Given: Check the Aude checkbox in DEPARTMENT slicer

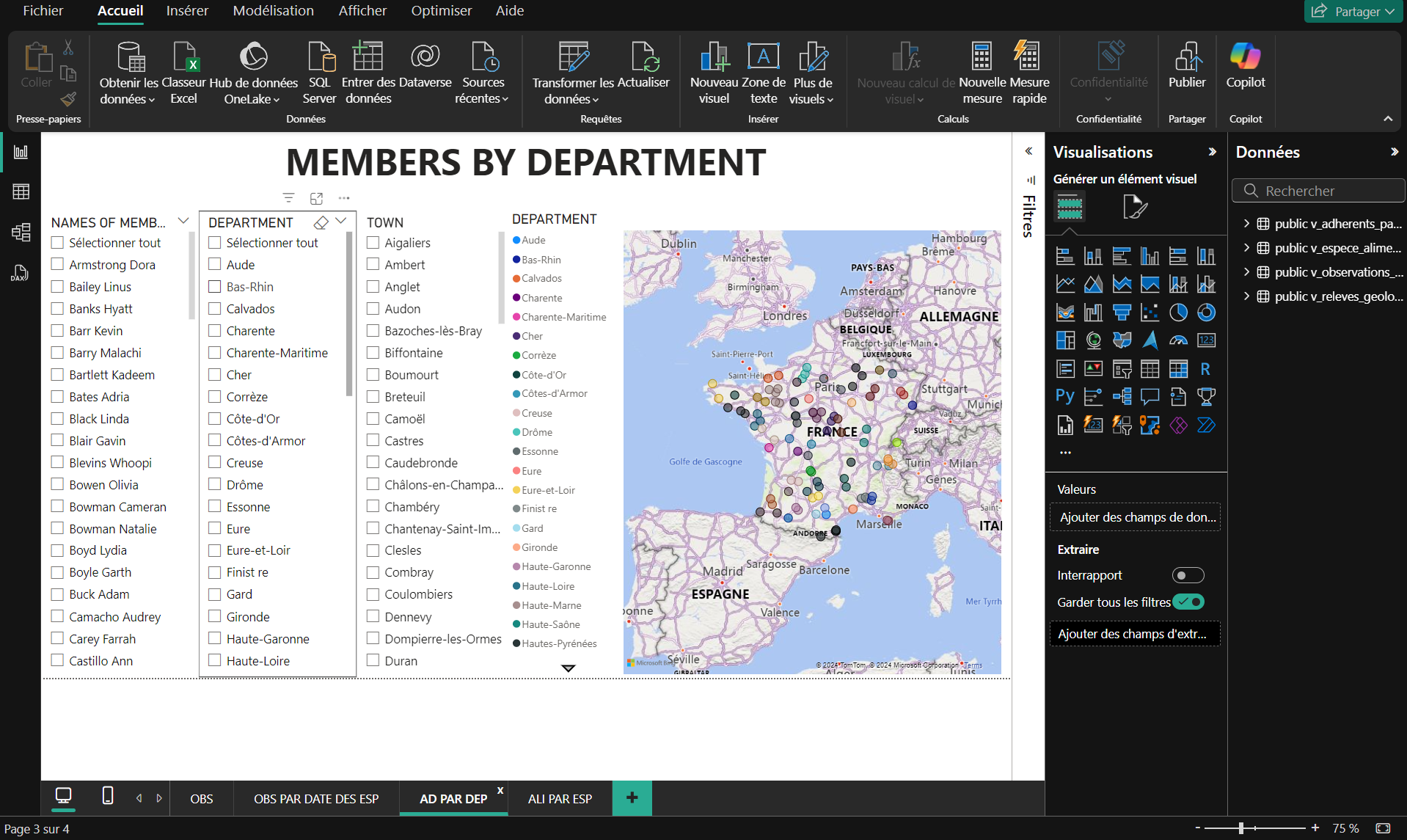Looking at the screenshot, I should click(x=214, y=264).
